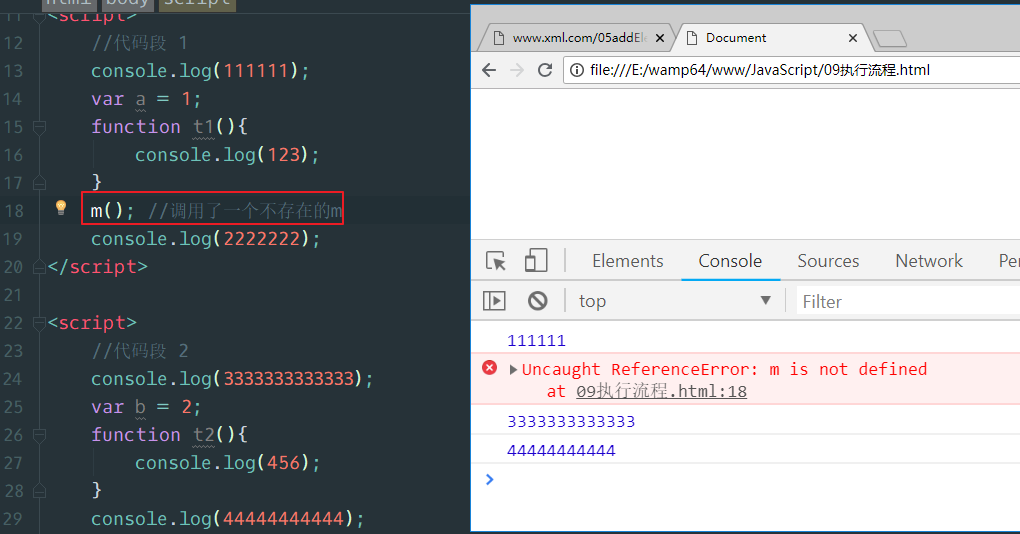Click the console.log(456) statement
The height and width of the screenshot is (534, 1020).
click(227, 462)
